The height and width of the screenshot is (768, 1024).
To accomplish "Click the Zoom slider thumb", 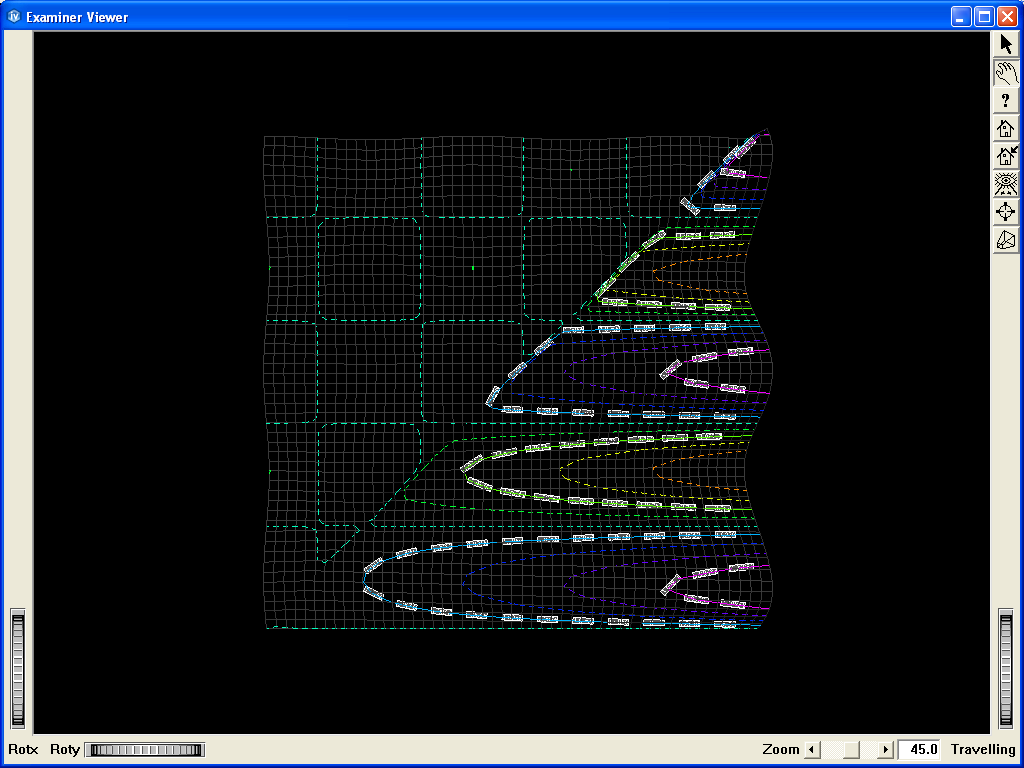I will coord(849,750).
